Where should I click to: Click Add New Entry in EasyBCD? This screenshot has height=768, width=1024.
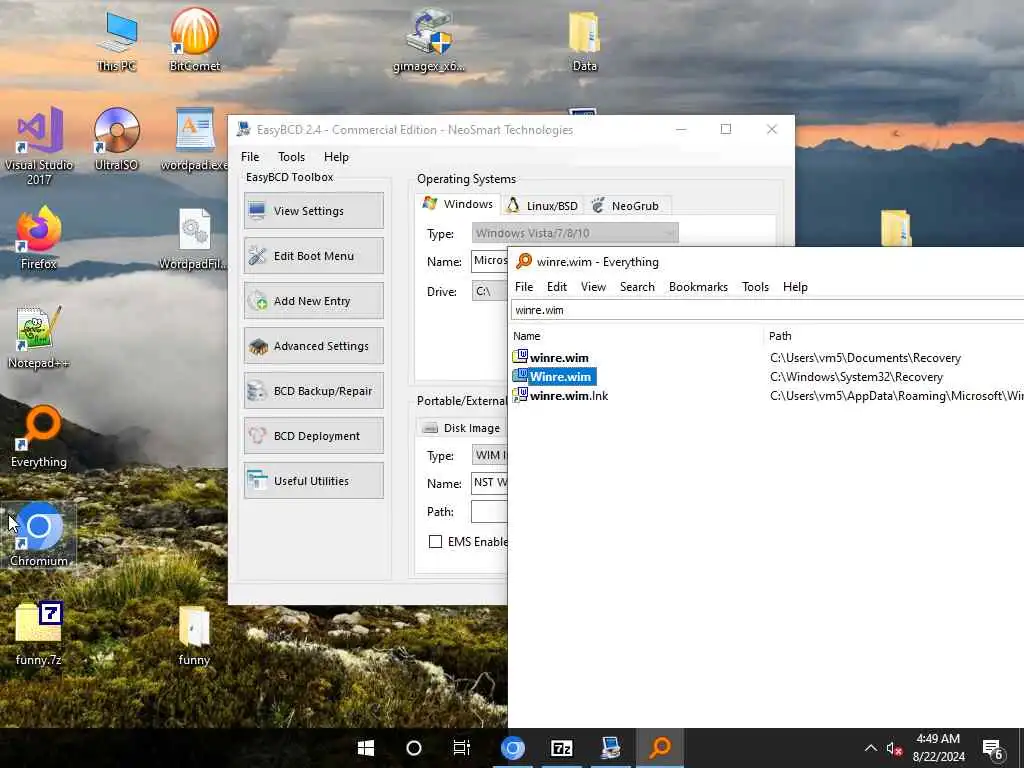point(313,300)
